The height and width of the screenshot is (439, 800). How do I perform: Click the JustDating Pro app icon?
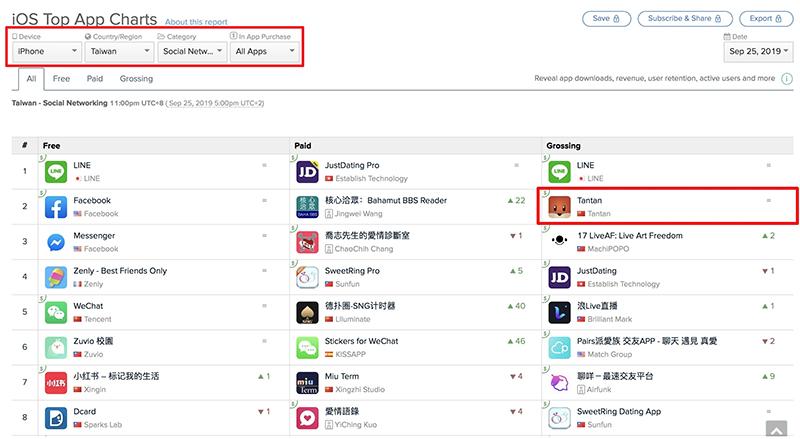(308, 172)
